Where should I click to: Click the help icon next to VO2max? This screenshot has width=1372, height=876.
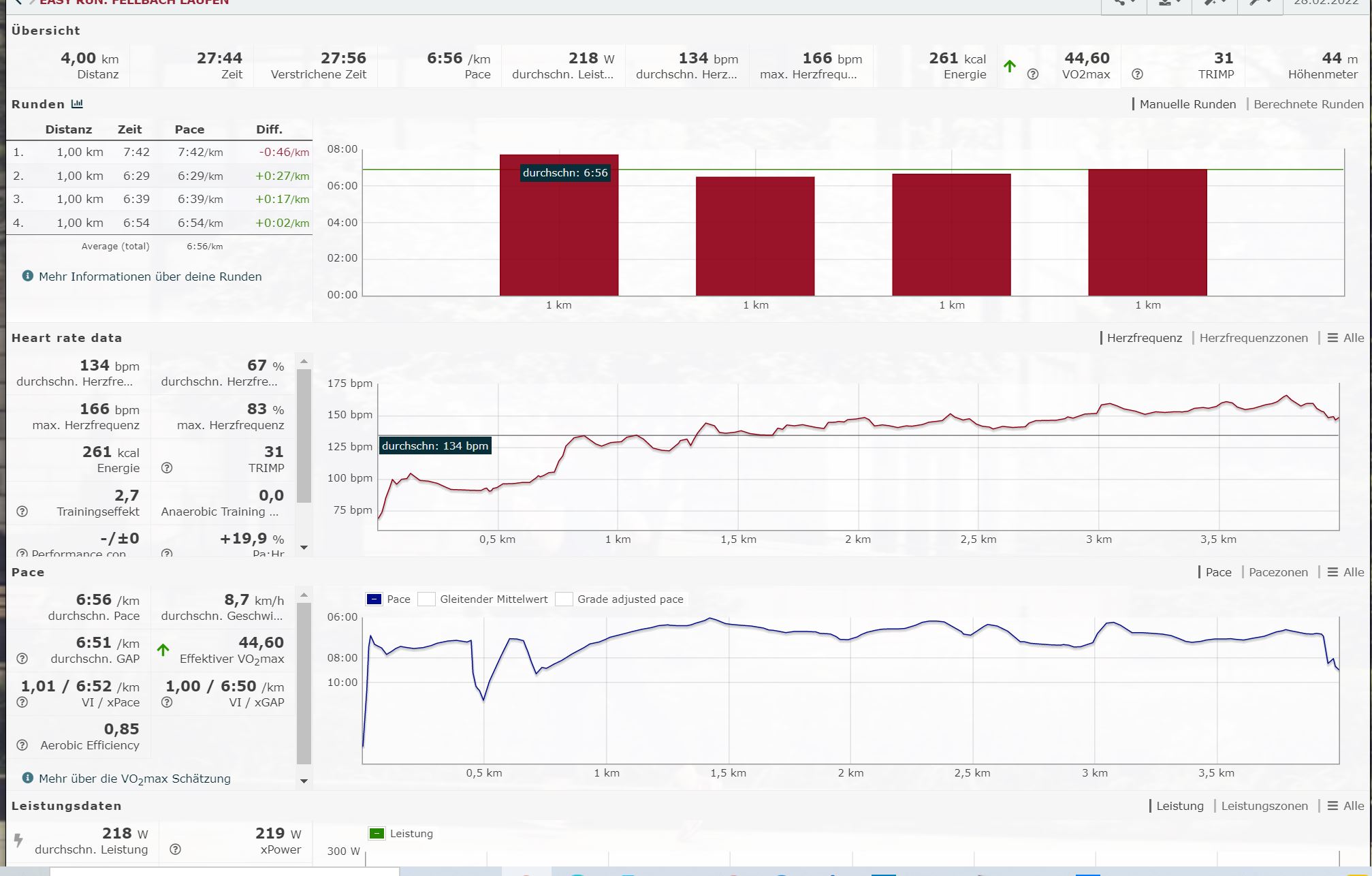point(1033,74)
